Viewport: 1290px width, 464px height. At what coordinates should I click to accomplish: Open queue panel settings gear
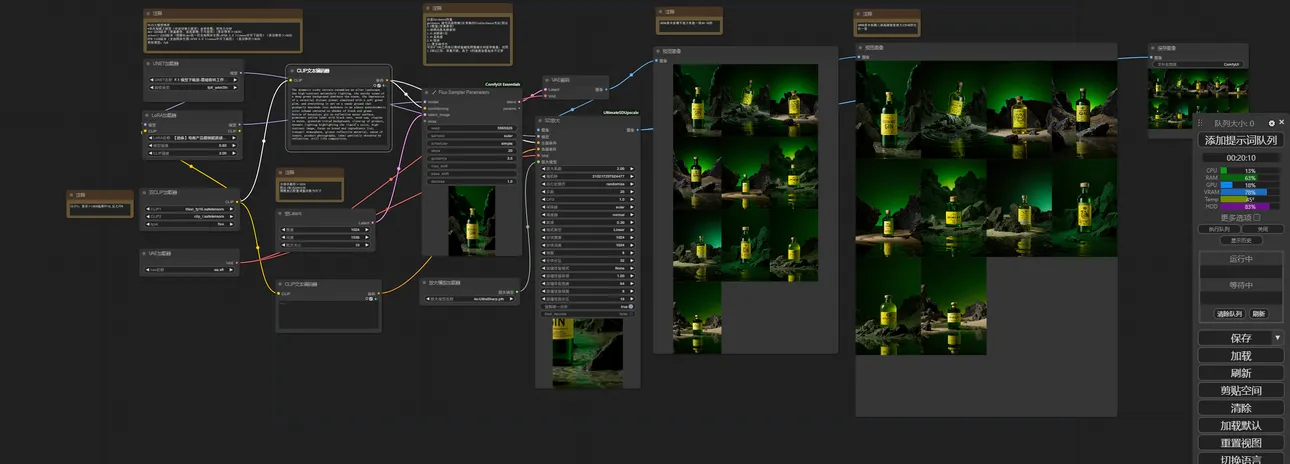pos(1271,123)
